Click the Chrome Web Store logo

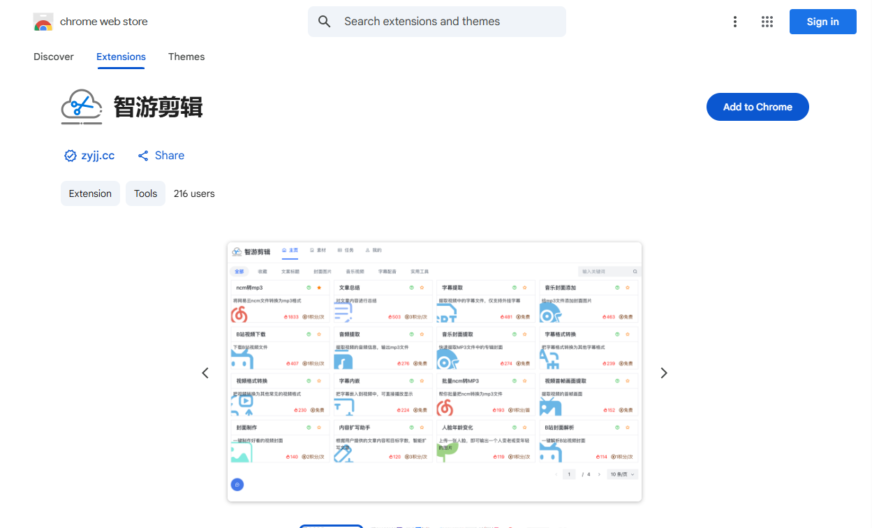pyautogui.click(x=43, y=22)
